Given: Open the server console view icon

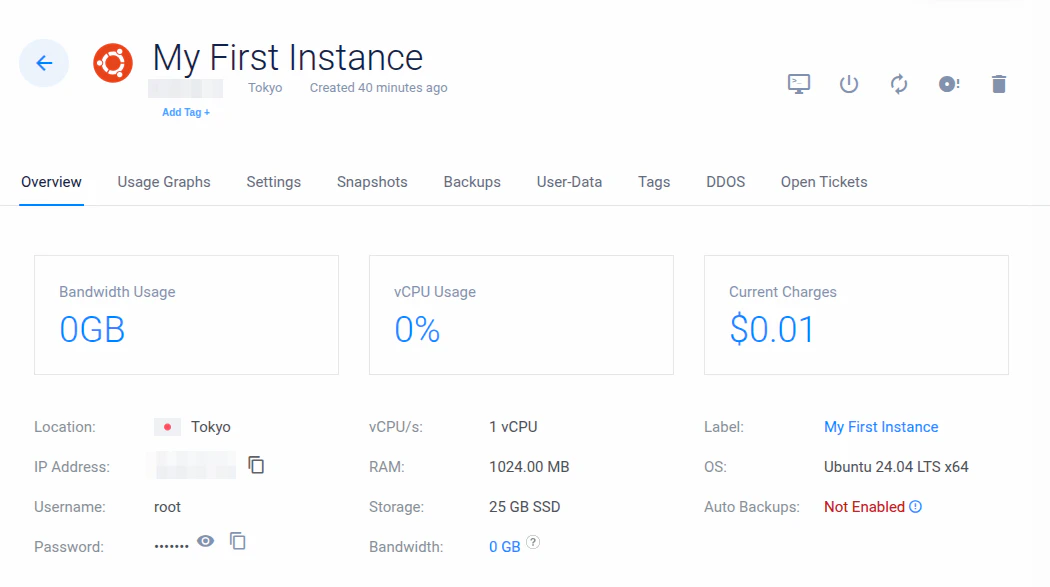Looking at the screenshot, I should point(799,84).
